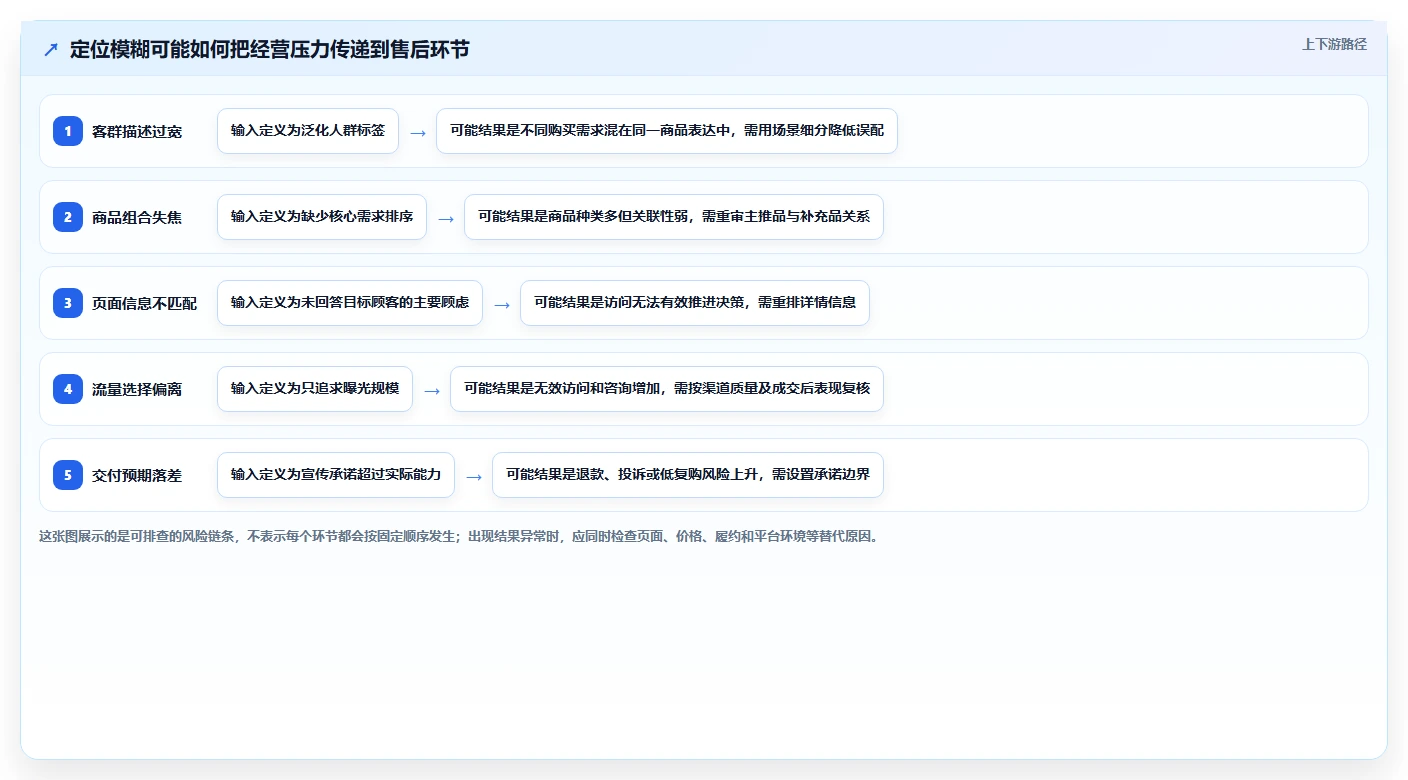1408x780 pixels.
Task: Select the 页面信息不匹配 label
Action: click(x=144, y=303)
